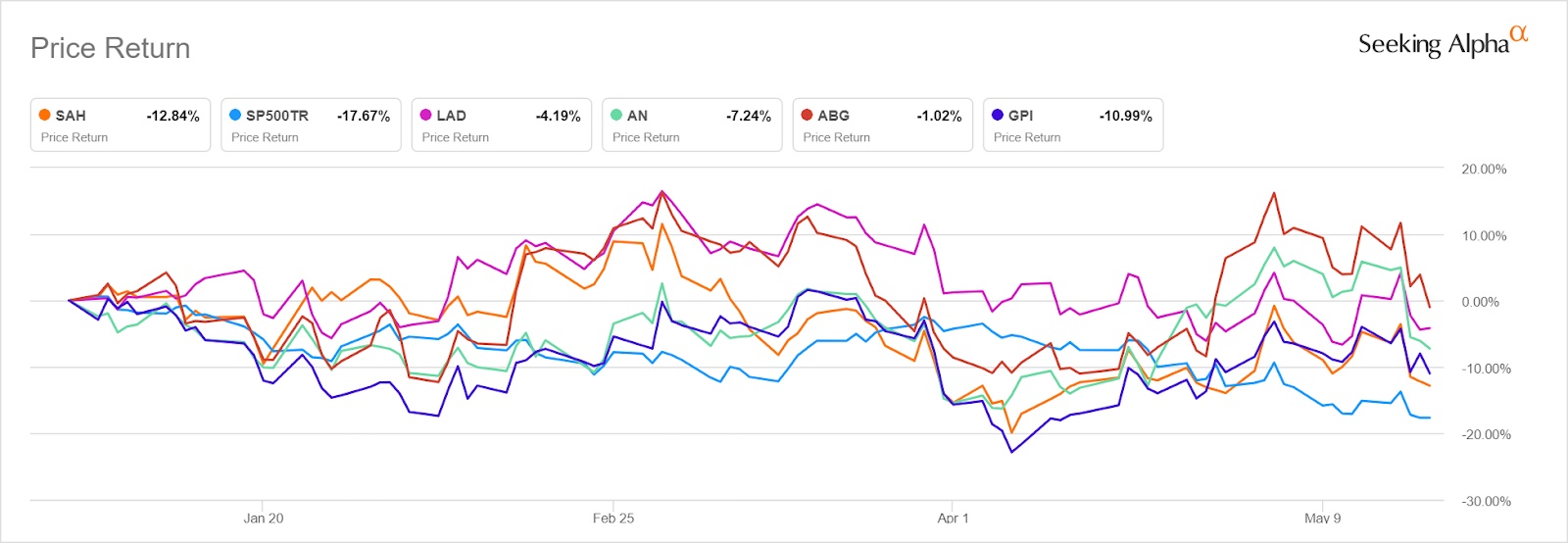The image size is (1568, 543).
Task: Click the Price Return chart title
Action: [110, 48]
